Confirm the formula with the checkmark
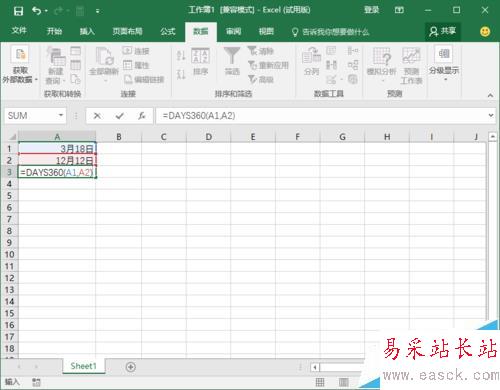The image size is (500, 390). pos(119,116)
